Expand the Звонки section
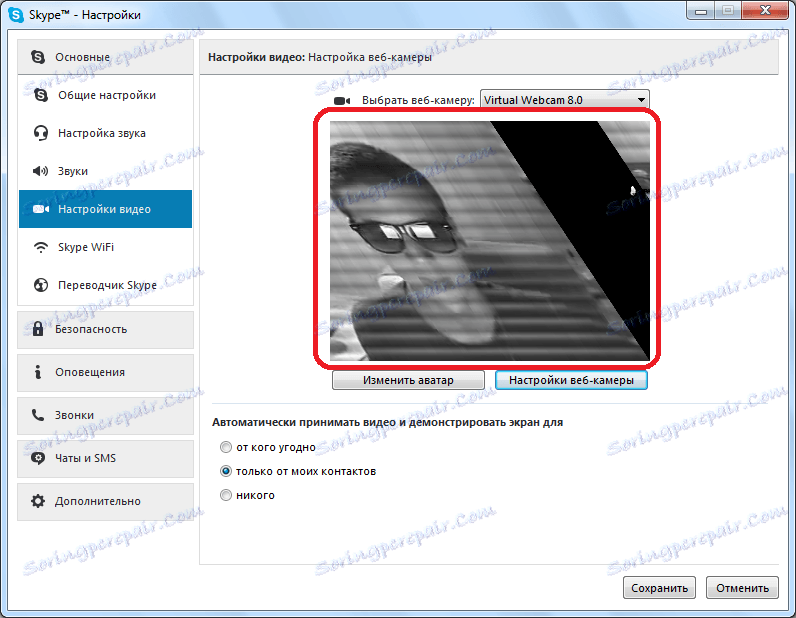 106,415
